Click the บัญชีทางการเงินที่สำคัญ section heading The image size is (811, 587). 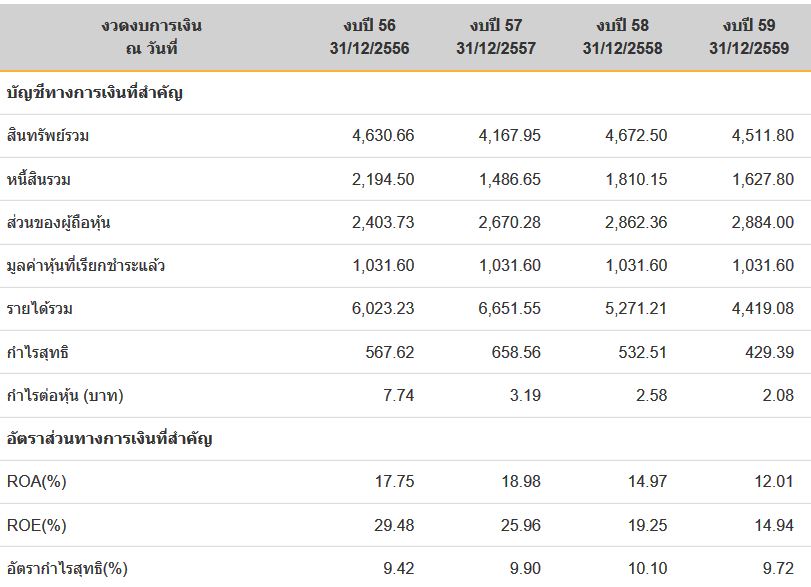(x=95, y=93)
